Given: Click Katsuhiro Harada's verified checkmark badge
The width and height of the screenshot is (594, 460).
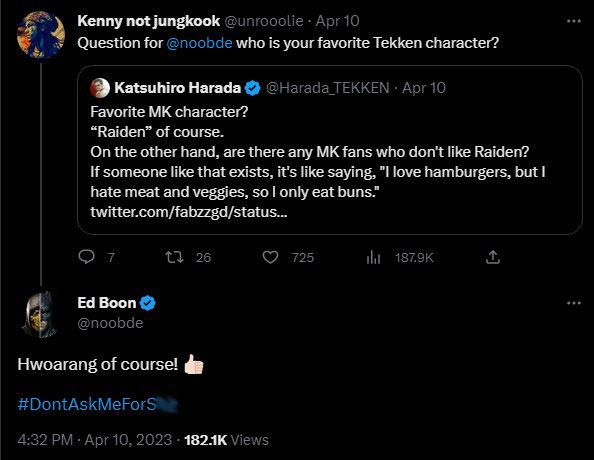Looking at the screenshot, I should 252,88.
